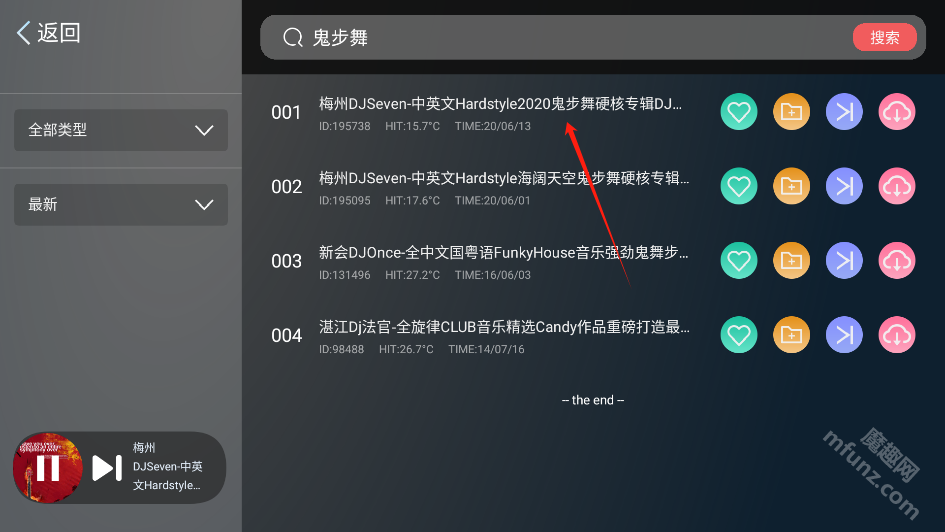Add track 004 to folder playlist
The width and height of the screenshot is (945, 532).
click(x=791, y=335)
